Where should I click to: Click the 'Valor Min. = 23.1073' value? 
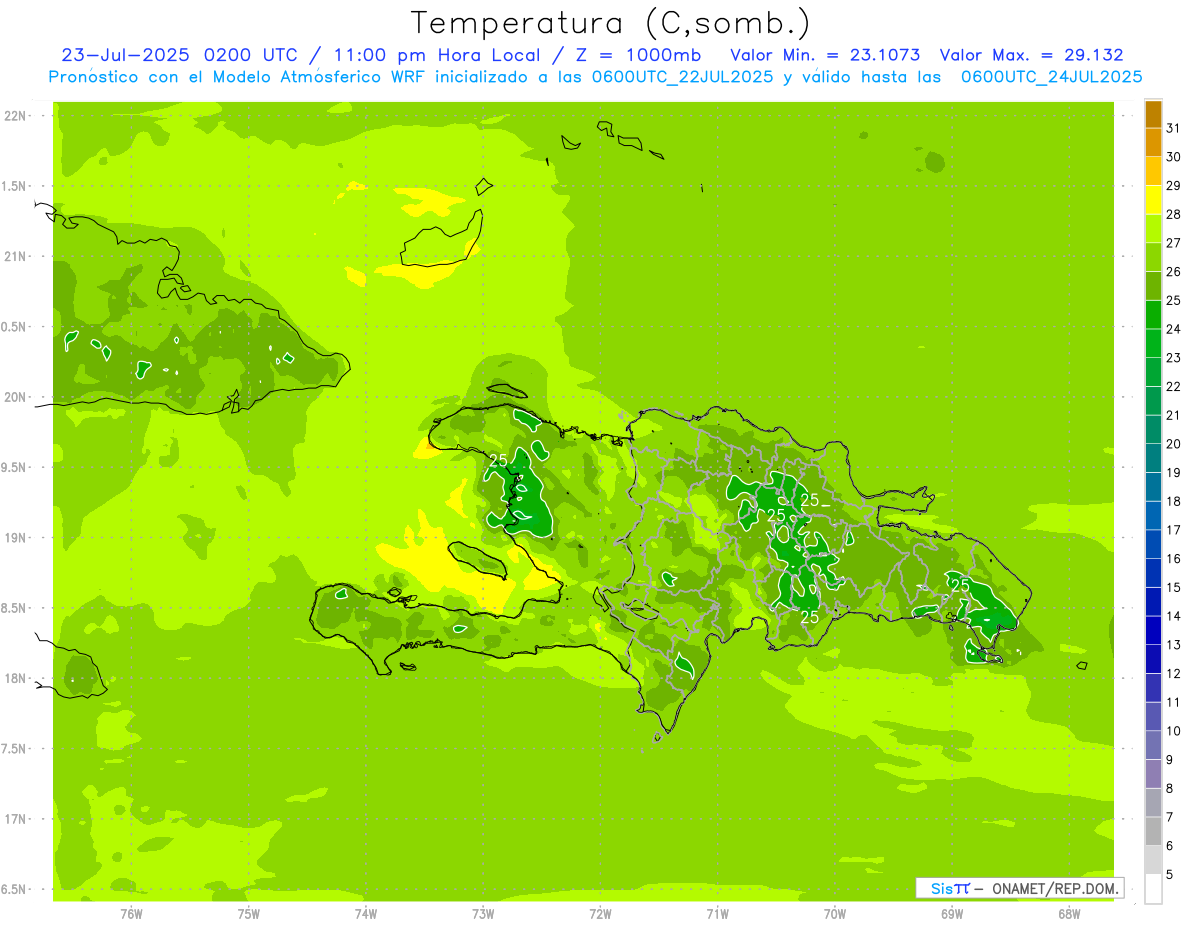[825, 55]
